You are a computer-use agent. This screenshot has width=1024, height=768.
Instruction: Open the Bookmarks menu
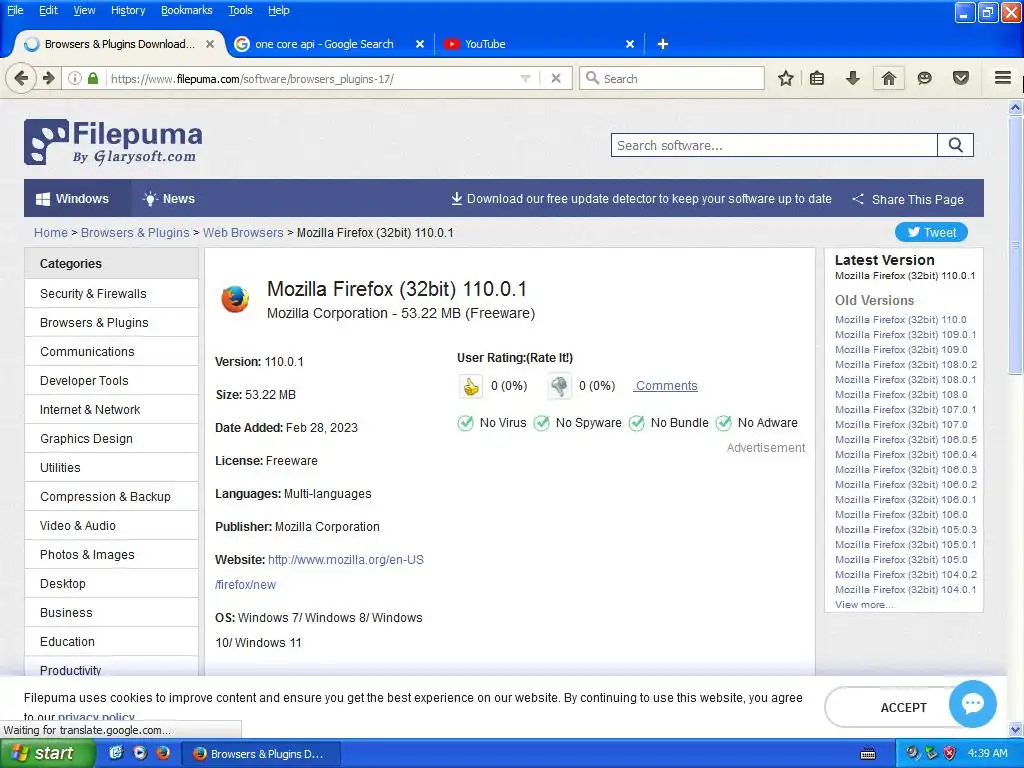[x=187, y=10]
